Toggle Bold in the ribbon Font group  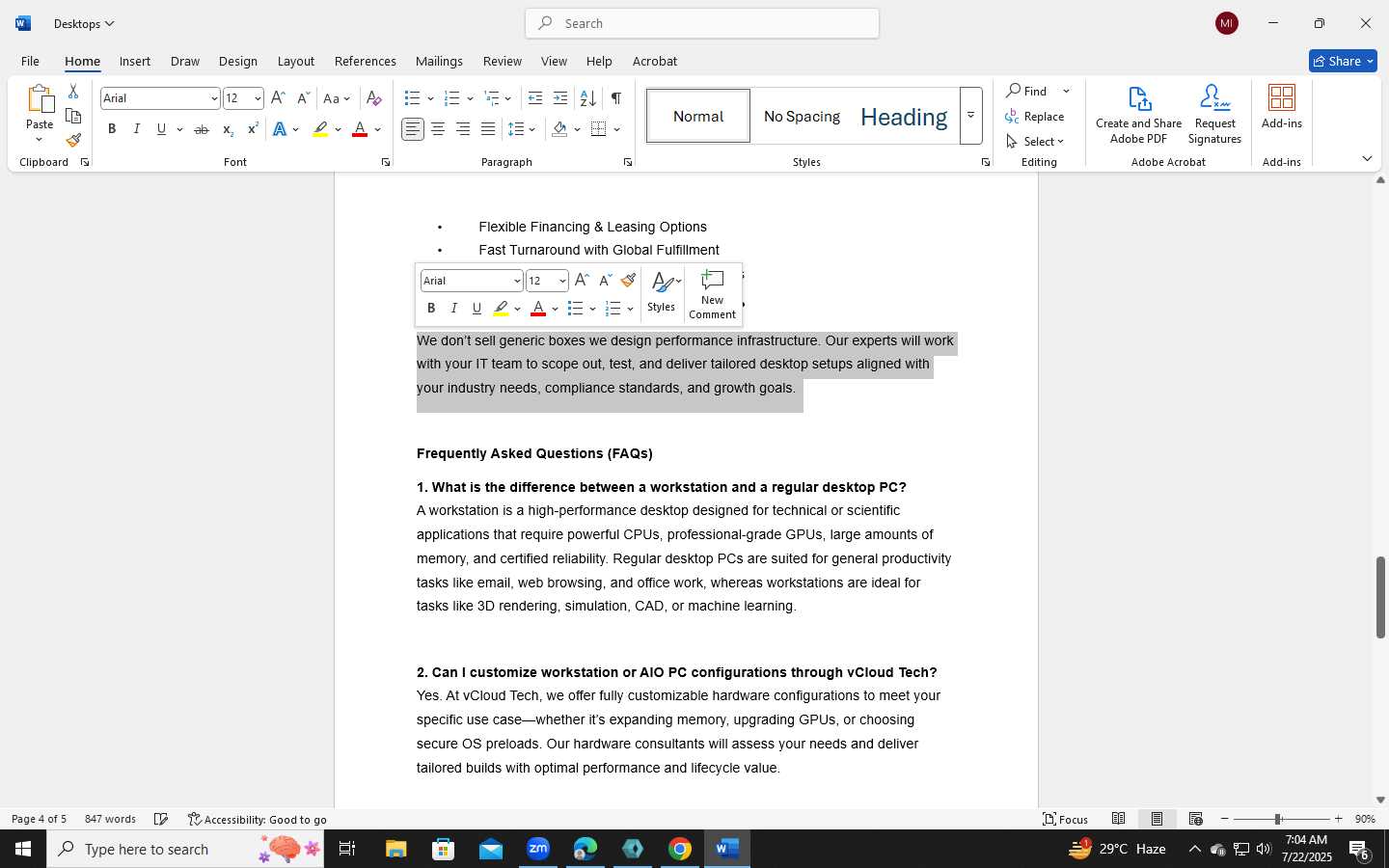[x=112, y=129]
